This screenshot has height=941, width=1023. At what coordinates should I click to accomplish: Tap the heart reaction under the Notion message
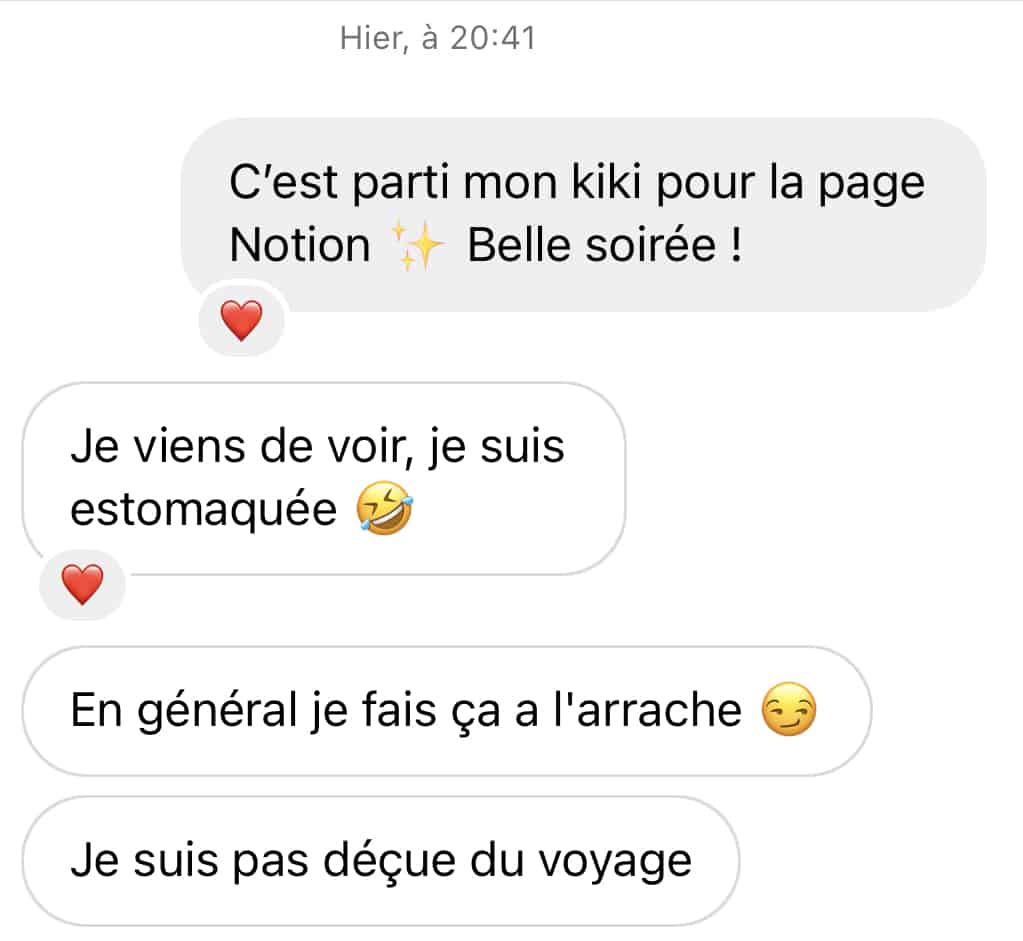pos(241,320)
